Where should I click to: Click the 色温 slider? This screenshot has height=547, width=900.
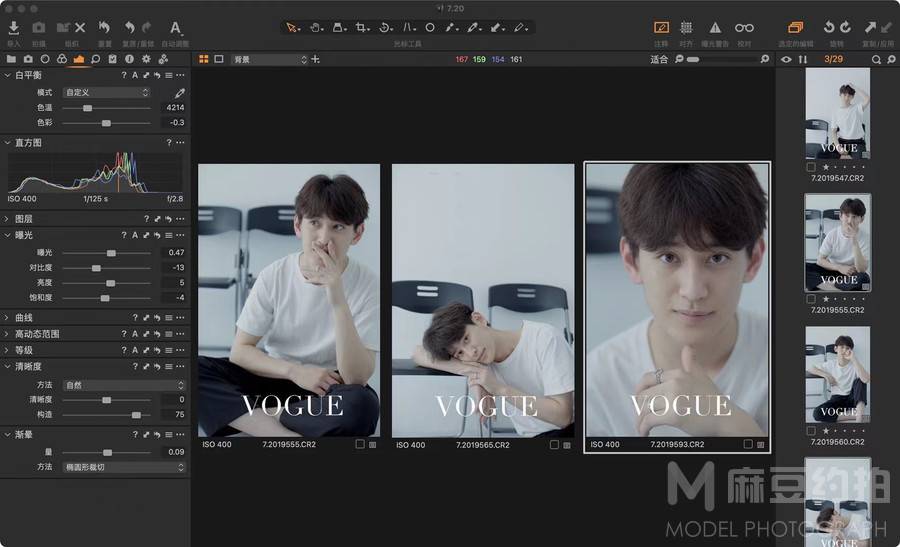[x=107, y=108]
